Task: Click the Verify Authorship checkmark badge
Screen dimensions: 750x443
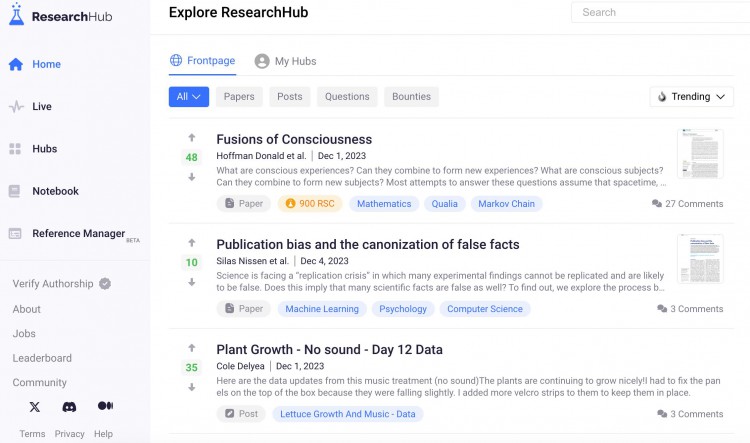Action: pyautogui.click(x=105, y=284)
